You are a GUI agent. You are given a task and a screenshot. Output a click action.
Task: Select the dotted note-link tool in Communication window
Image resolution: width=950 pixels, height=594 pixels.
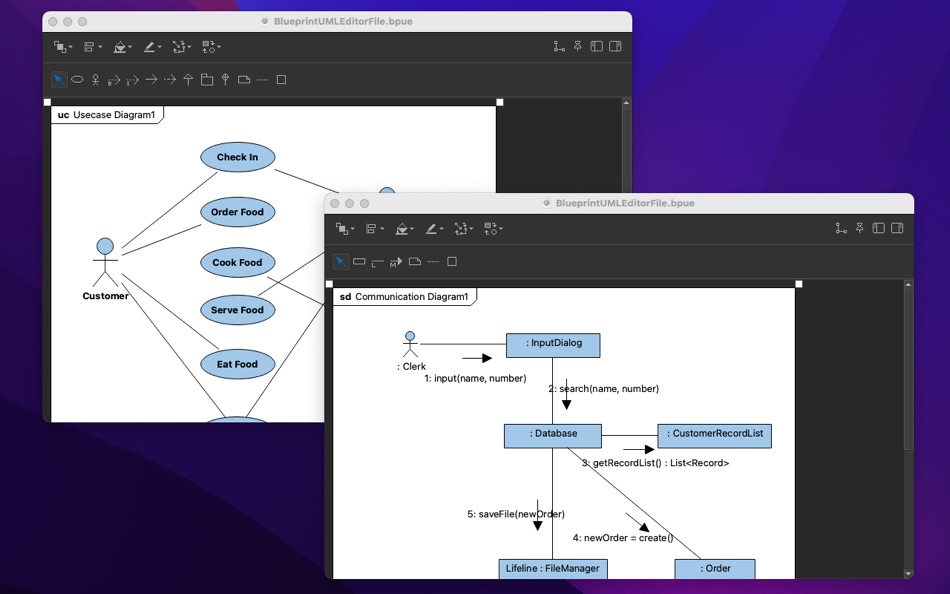pos(433,261)
